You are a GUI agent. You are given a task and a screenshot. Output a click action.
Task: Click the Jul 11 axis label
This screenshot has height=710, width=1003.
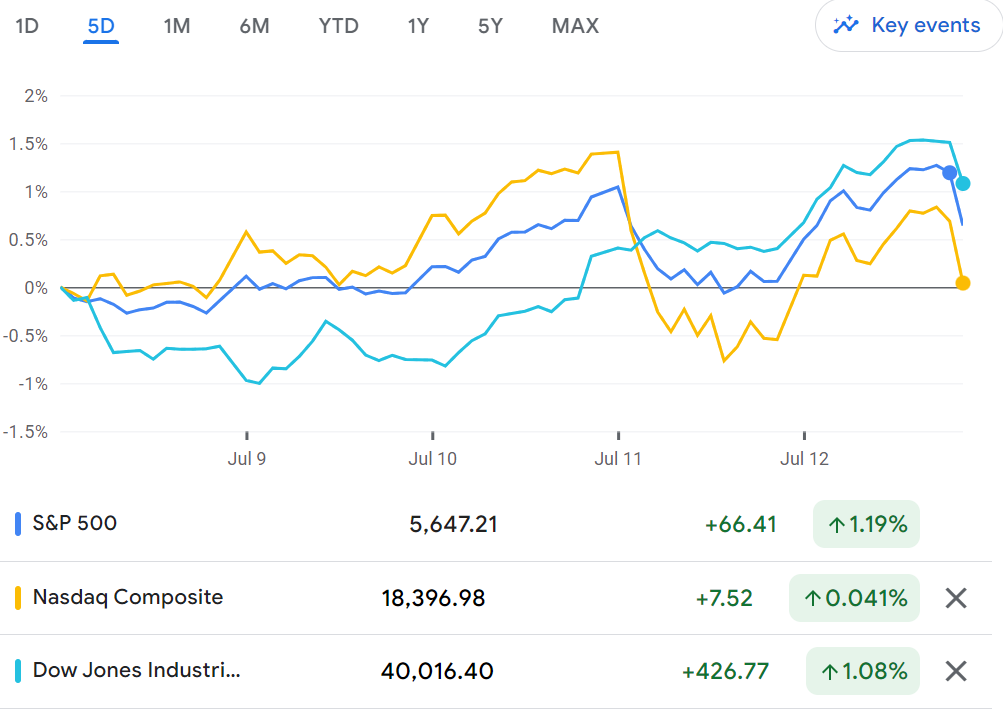(x=617, y=459)
